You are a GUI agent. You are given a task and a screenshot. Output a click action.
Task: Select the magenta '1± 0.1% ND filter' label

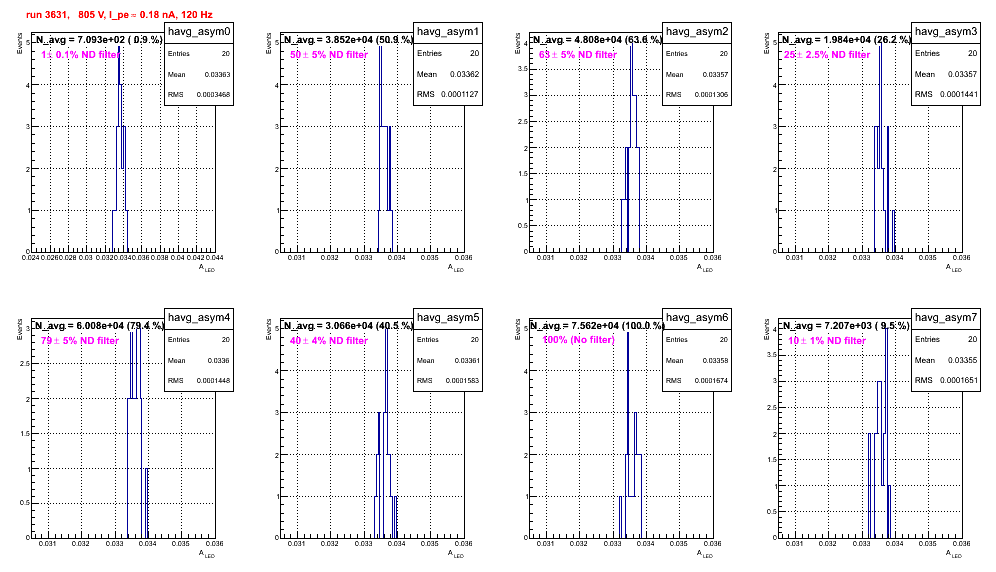81,55
